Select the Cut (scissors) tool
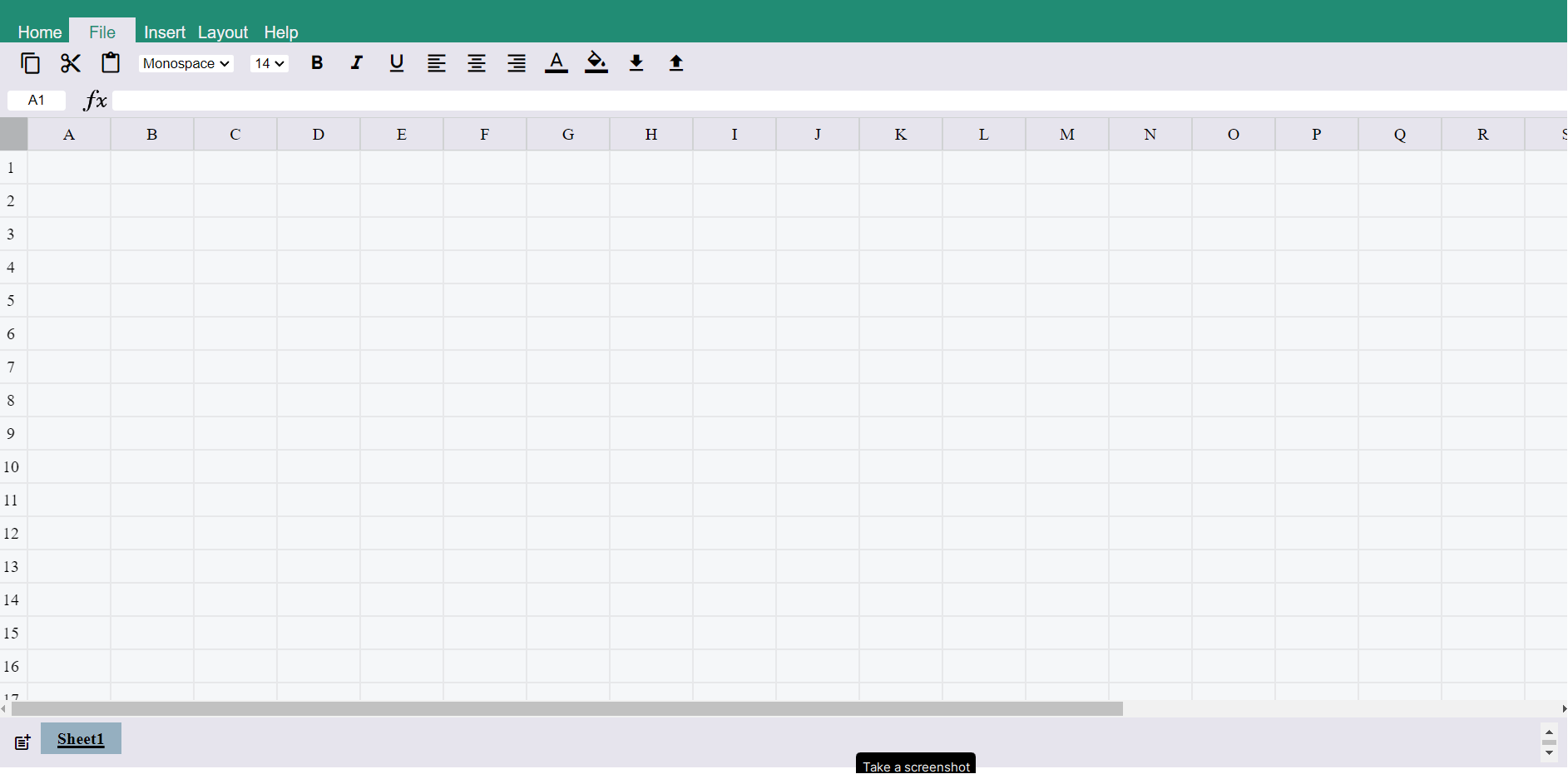Screen dimensions: 1568x774 pyautogui.click(x=71, y=63)
